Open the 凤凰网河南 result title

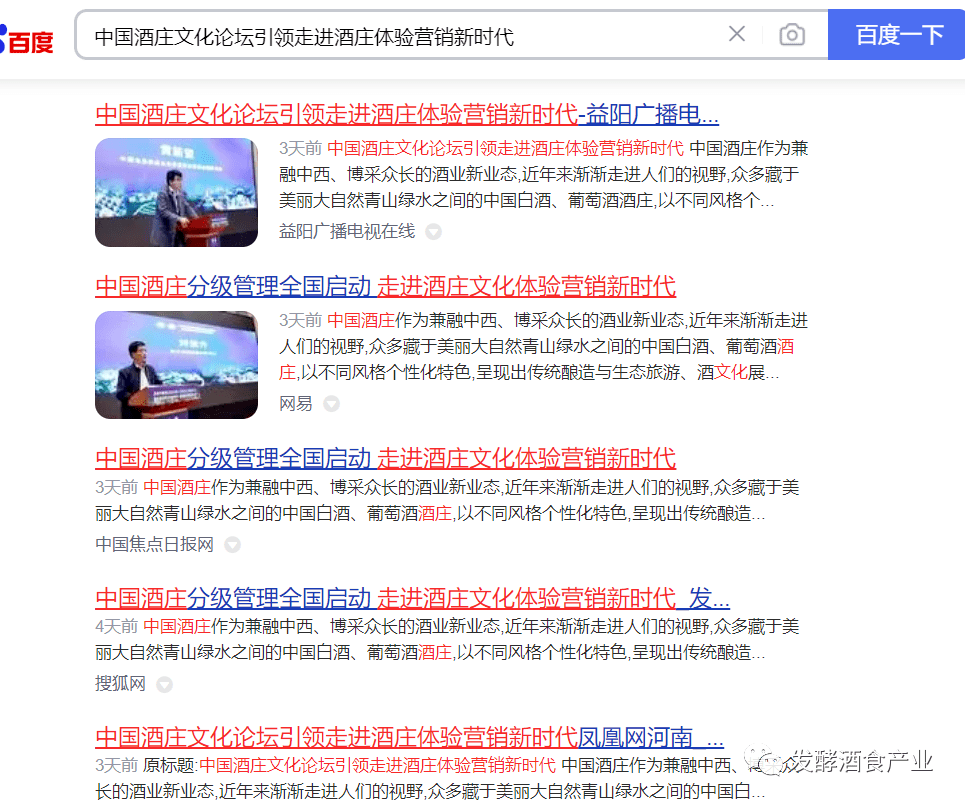[x=409, y=738]
